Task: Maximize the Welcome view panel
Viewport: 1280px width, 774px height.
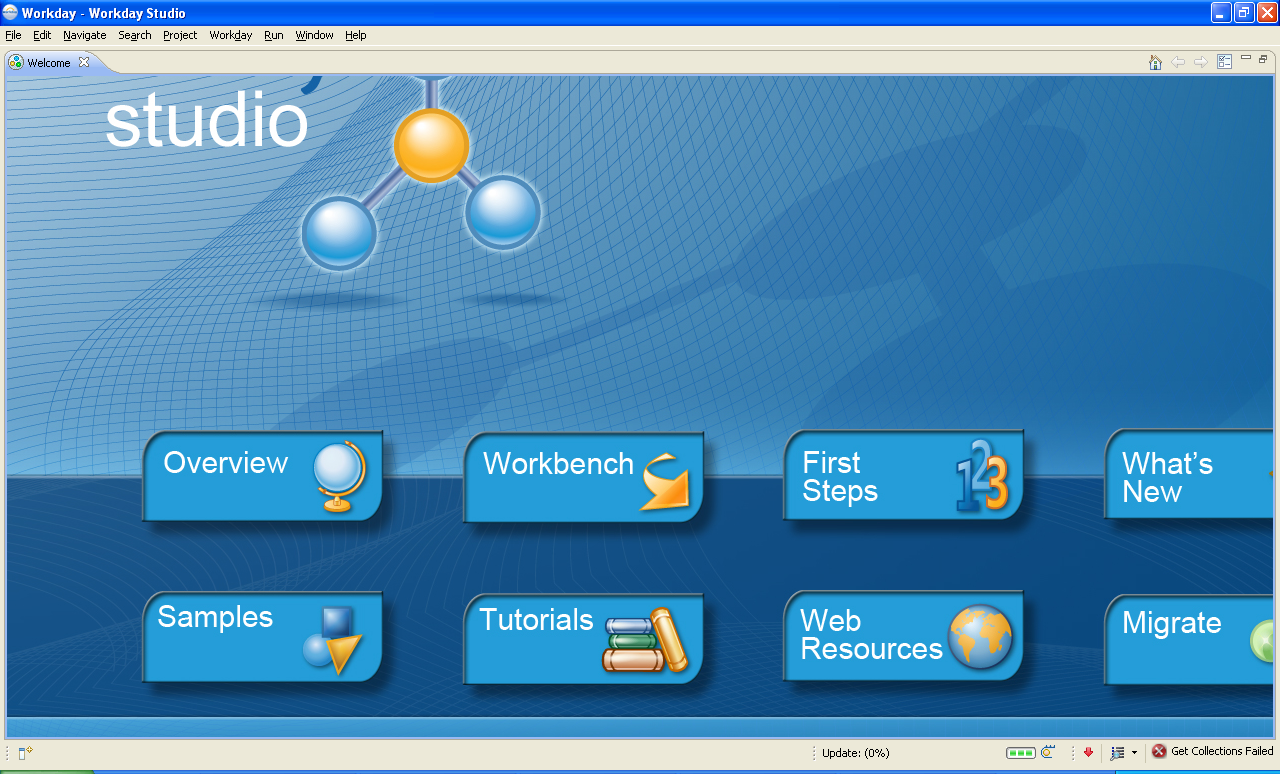Action: point(1263,59)
